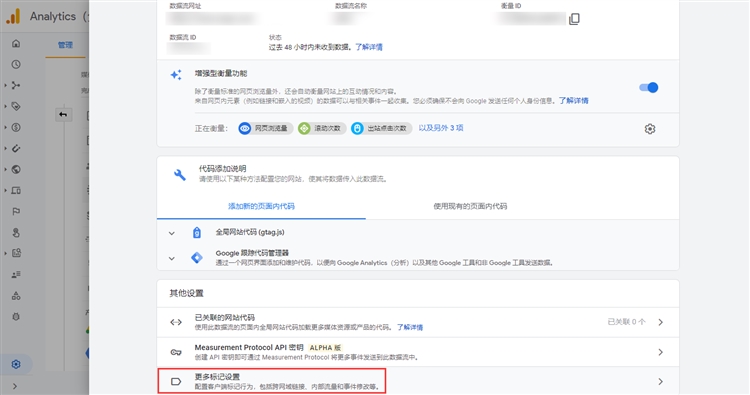Click the 网页浏览量 eye chip
The image size is (750, 395).
coord(265,128)
